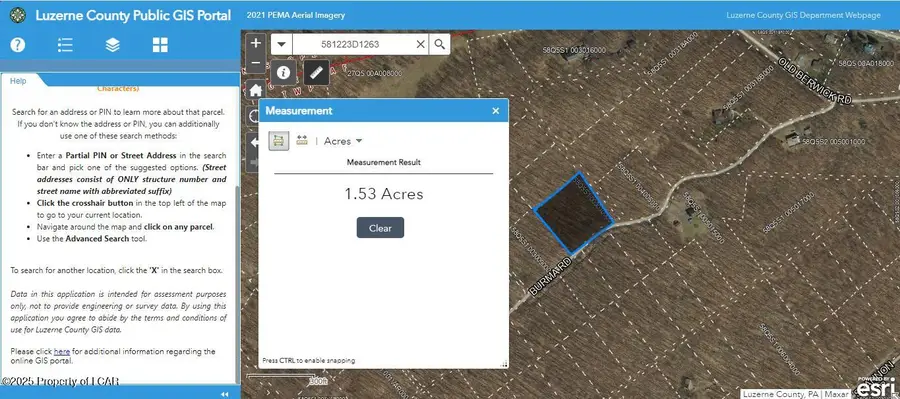Screen dimensions: 900x399
Task: Open the search source dropdown arrow
Action: click(281, 44)
